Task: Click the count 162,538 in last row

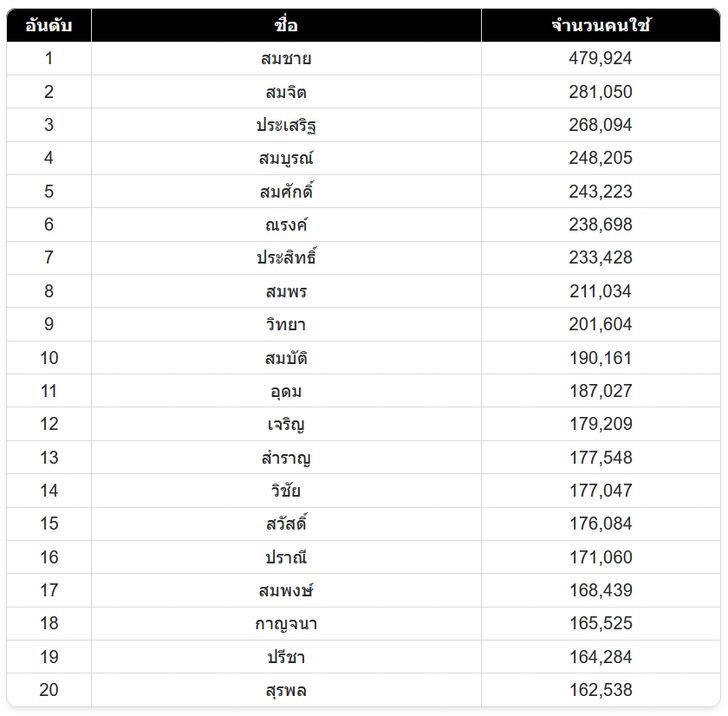Action: tap(601, 690)
